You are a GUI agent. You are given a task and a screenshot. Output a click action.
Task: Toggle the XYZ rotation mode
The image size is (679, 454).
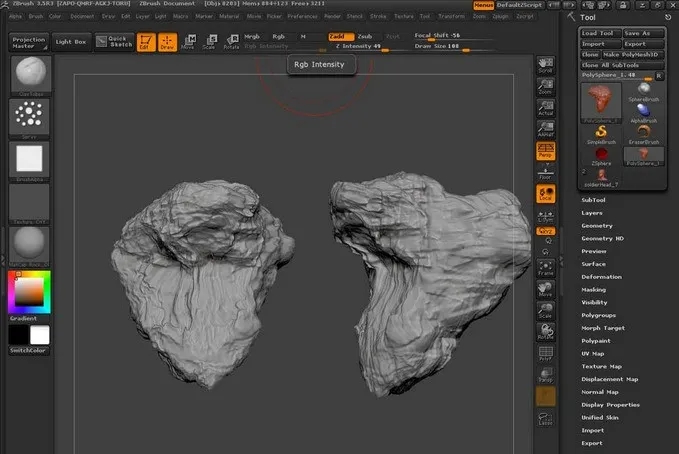546,231
